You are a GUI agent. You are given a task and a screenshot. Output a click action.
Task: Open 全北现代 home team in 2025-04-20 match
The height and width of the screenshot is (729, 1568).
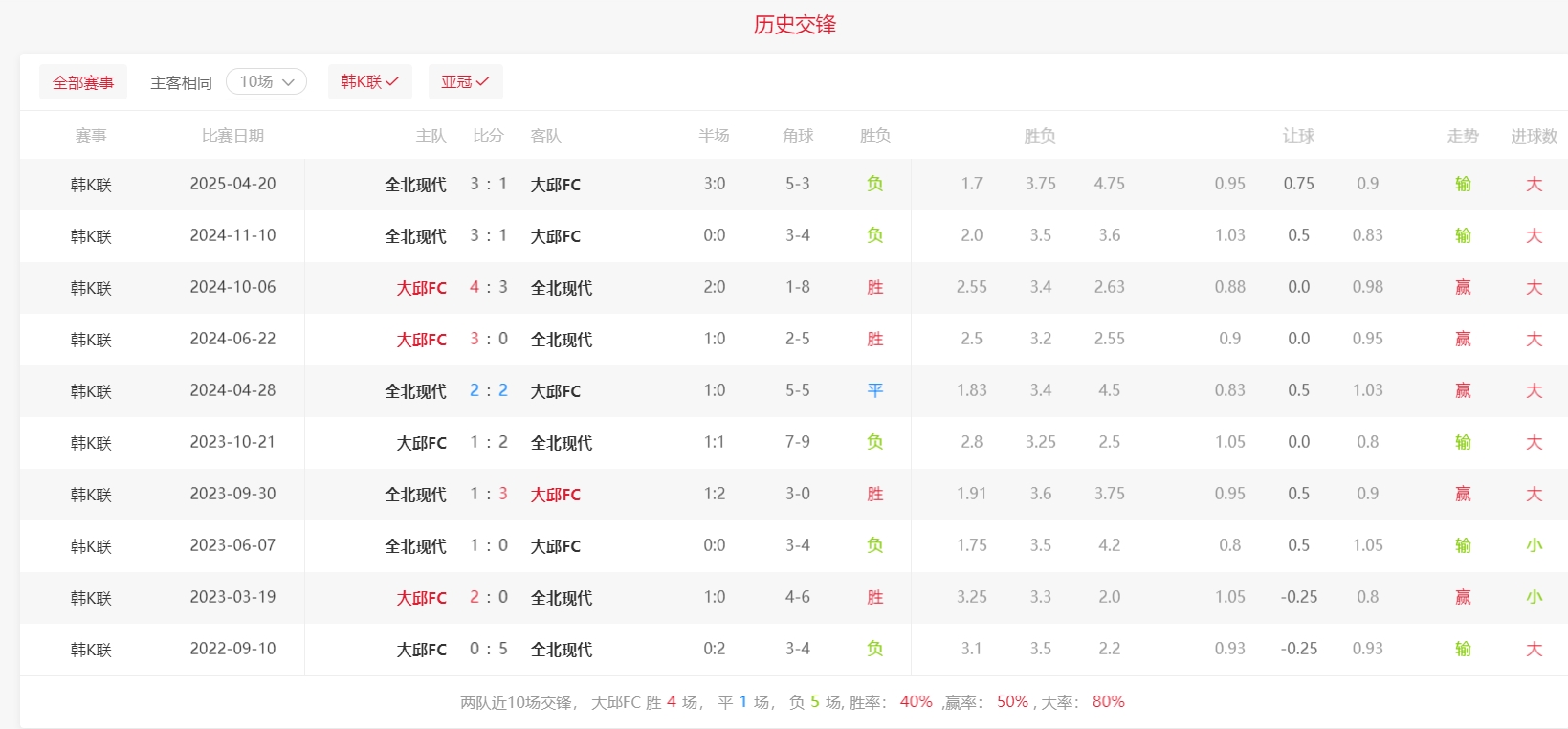pyautogui.click(x=415, y=185)
